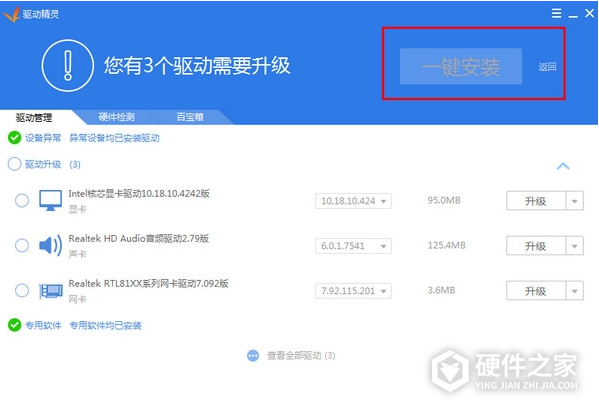Click 升级 for Realtek RTL81XX网卡驱动
This screenshot has height=419, width=599.
point(536,291)
